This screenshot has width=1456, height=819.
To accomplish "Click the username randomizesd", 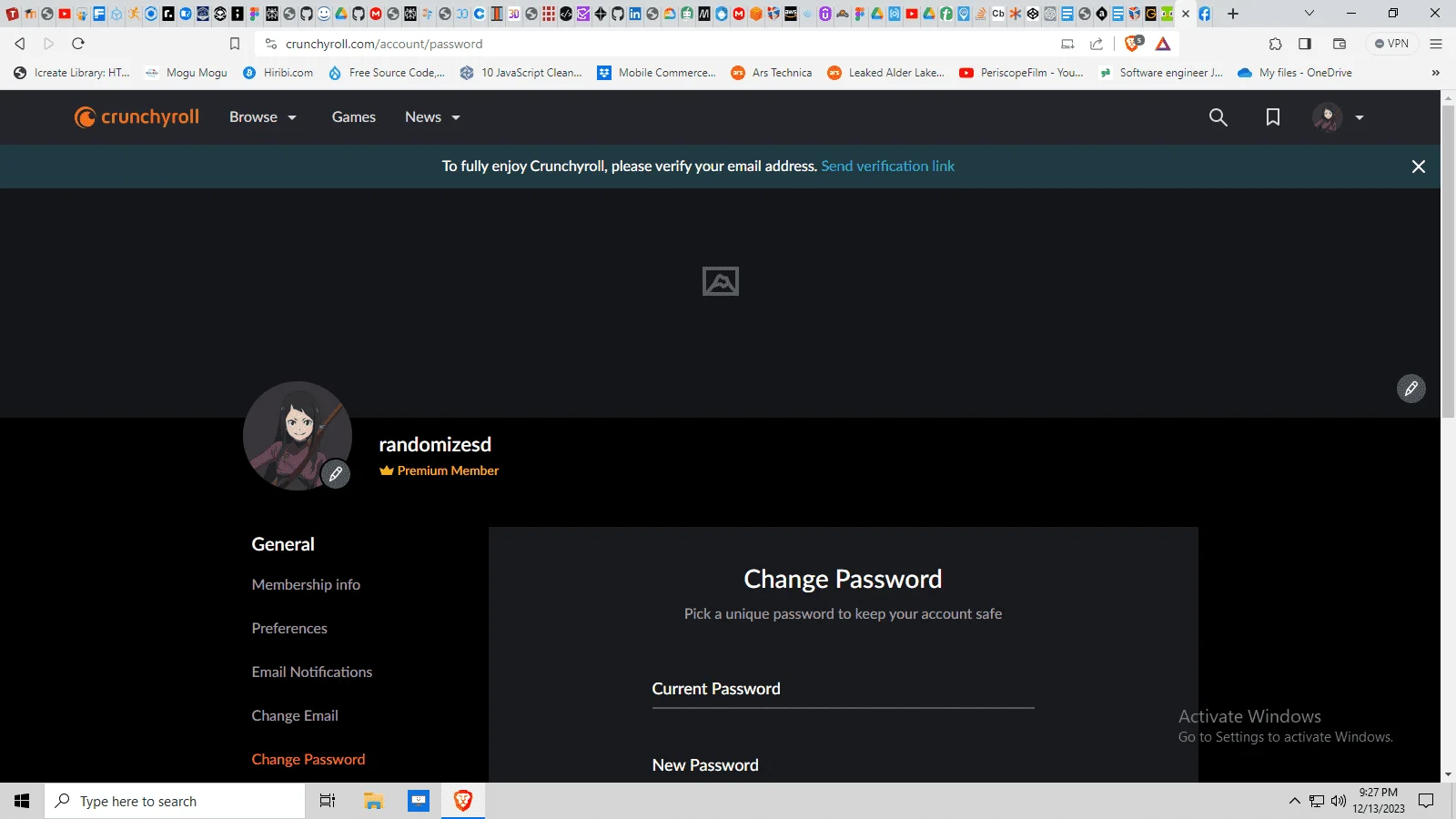I will point(435,444).
